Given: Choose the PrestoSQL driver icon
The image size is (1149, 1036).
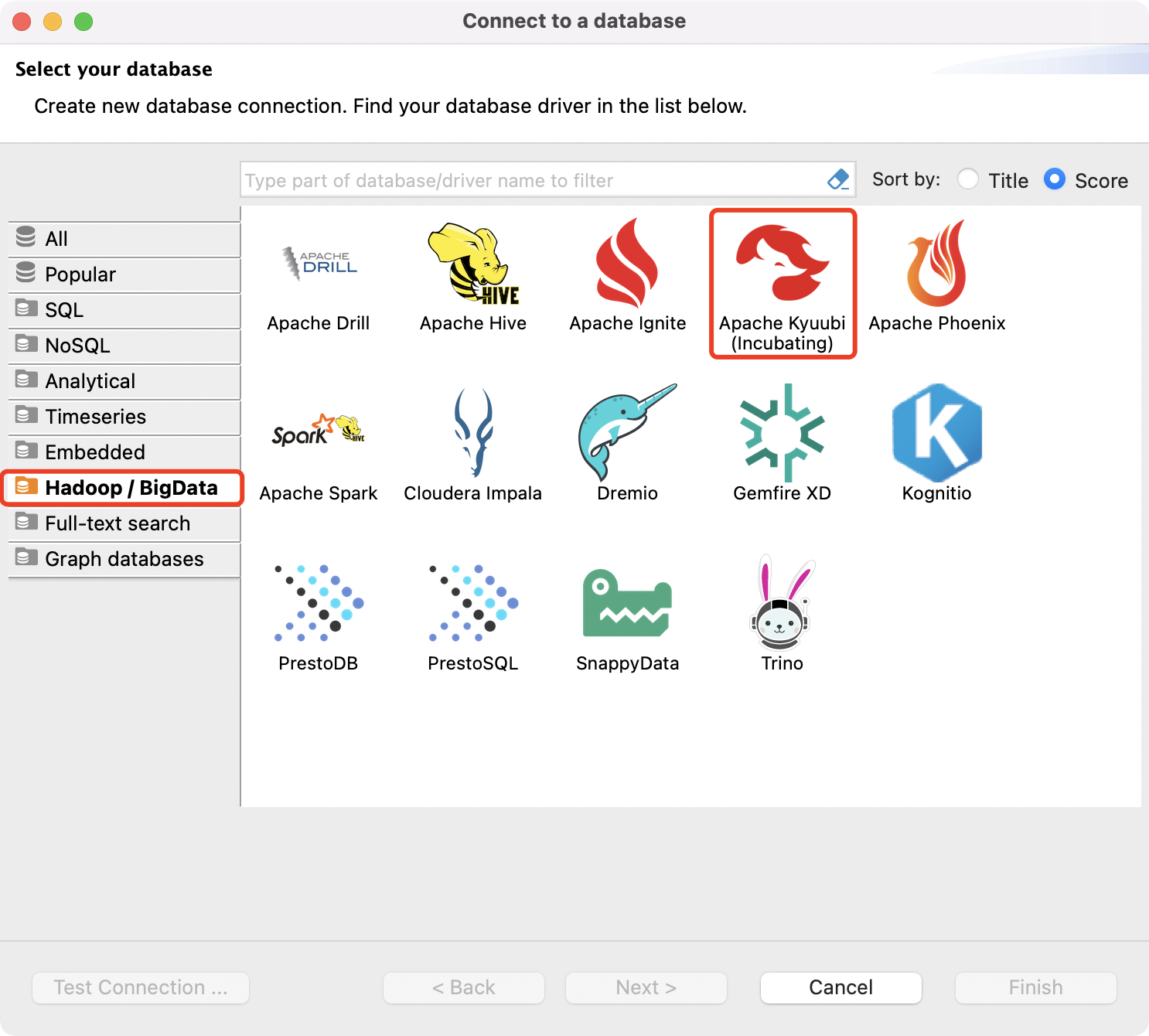Looking at the screenshot, I should [x=473, y=603].
